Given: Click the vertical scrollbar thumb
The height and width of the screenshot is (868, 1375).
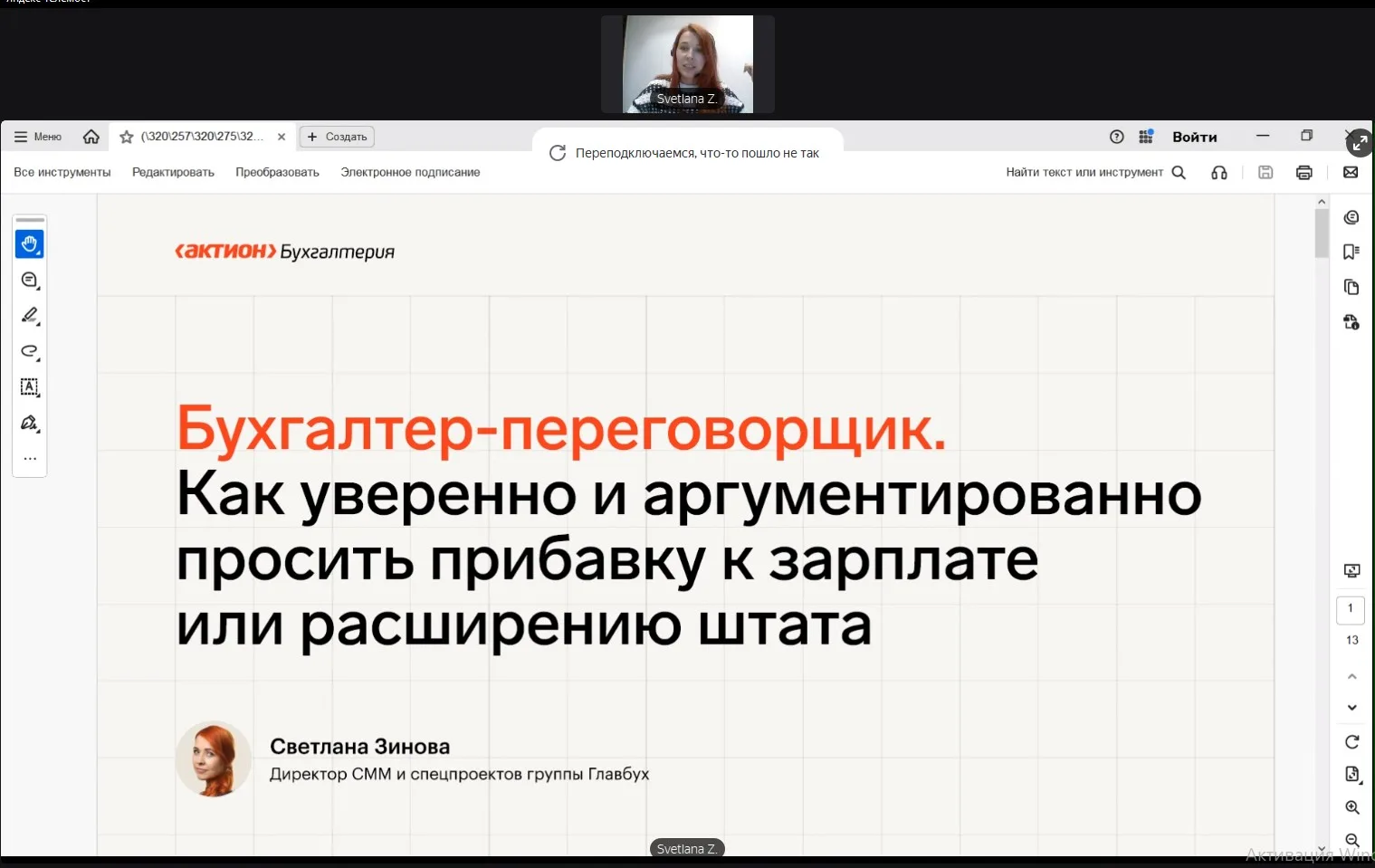Looking at the screenshot, I should [1322, 234].
